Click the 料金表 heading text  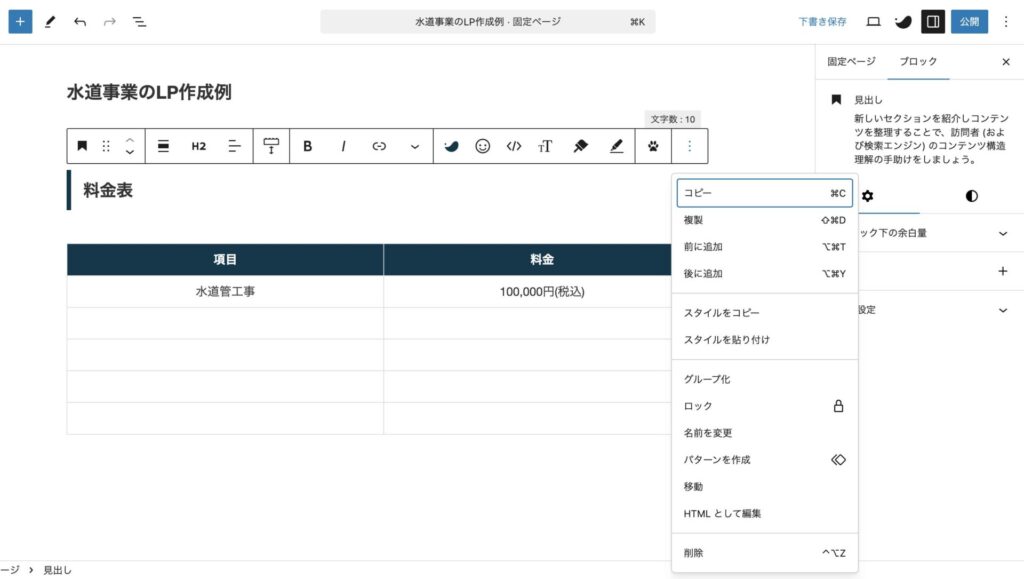[x=108, y=190]
